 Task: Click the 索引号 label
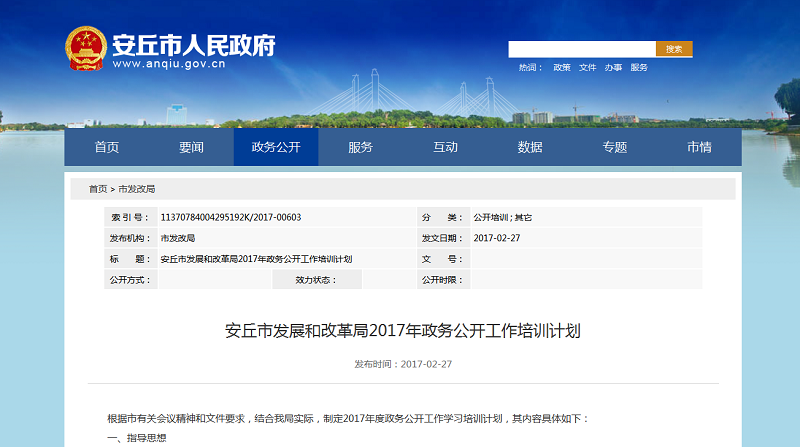coord(130,217)
